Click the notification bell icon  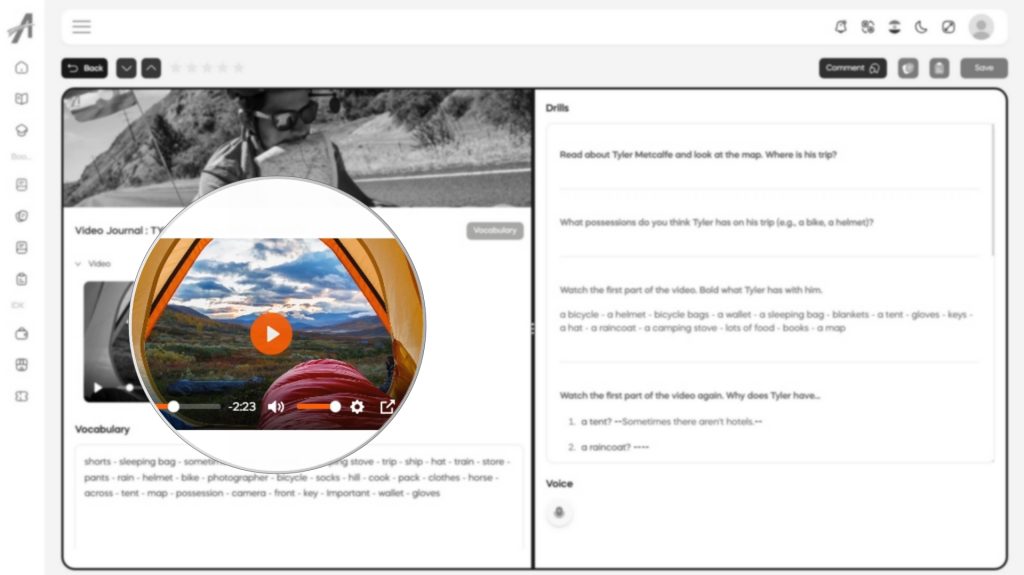[x=840, y=27]
